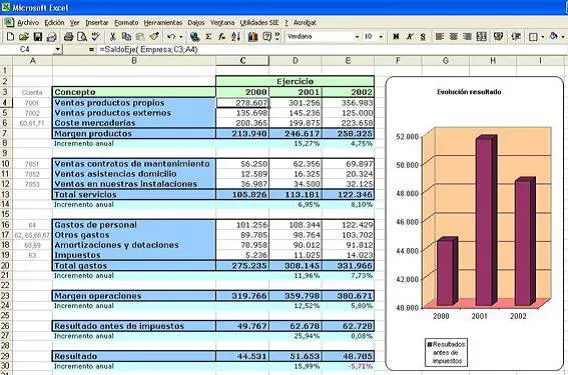This screenshot has height=375, width=568.
Task: Open the Utilidades SIE menu
Action: coord(259,22)
